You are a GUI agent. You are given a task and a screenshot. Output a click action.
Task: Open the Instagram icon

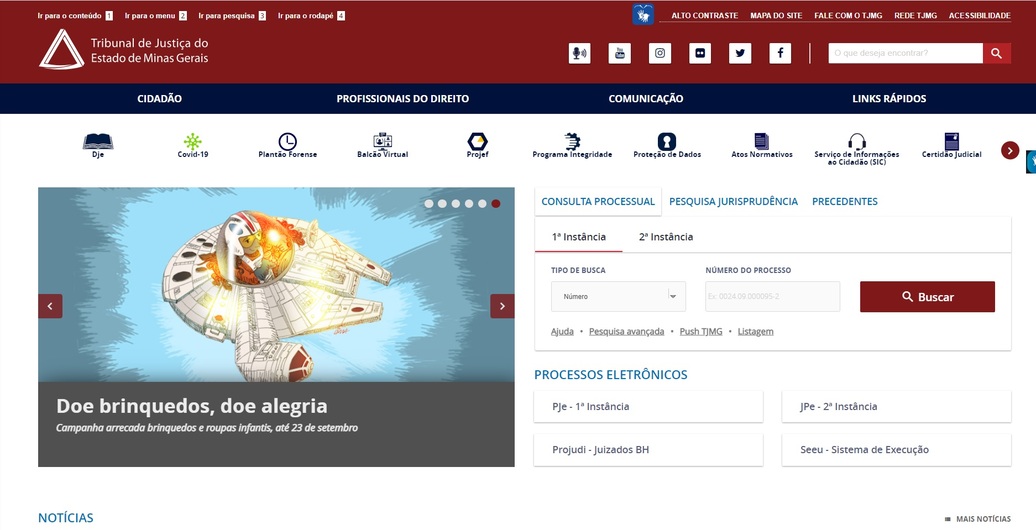(660, 54)
